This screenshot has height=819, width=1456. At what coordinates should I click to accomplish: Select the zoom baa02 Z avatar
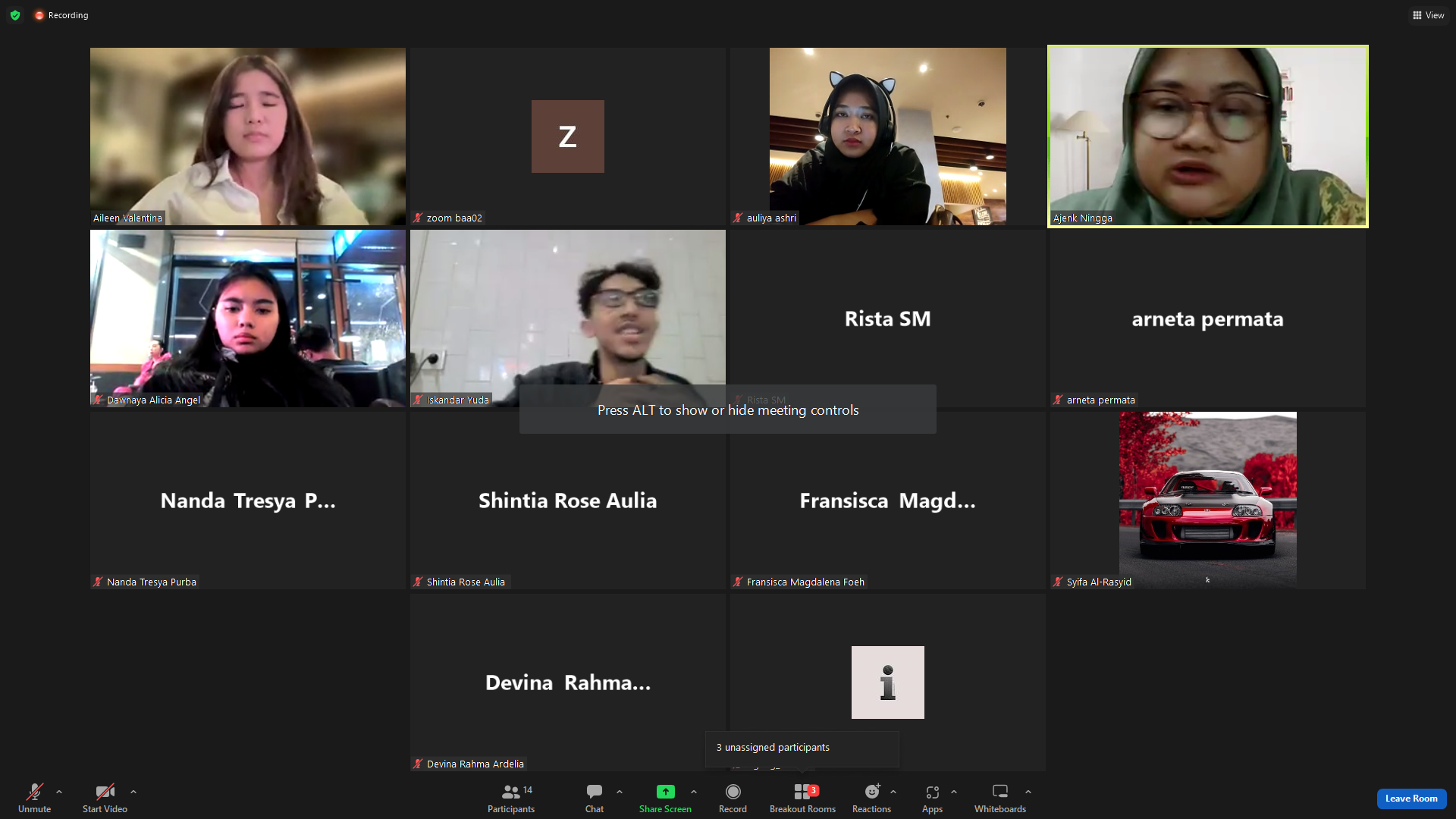(x=568, y=136)
